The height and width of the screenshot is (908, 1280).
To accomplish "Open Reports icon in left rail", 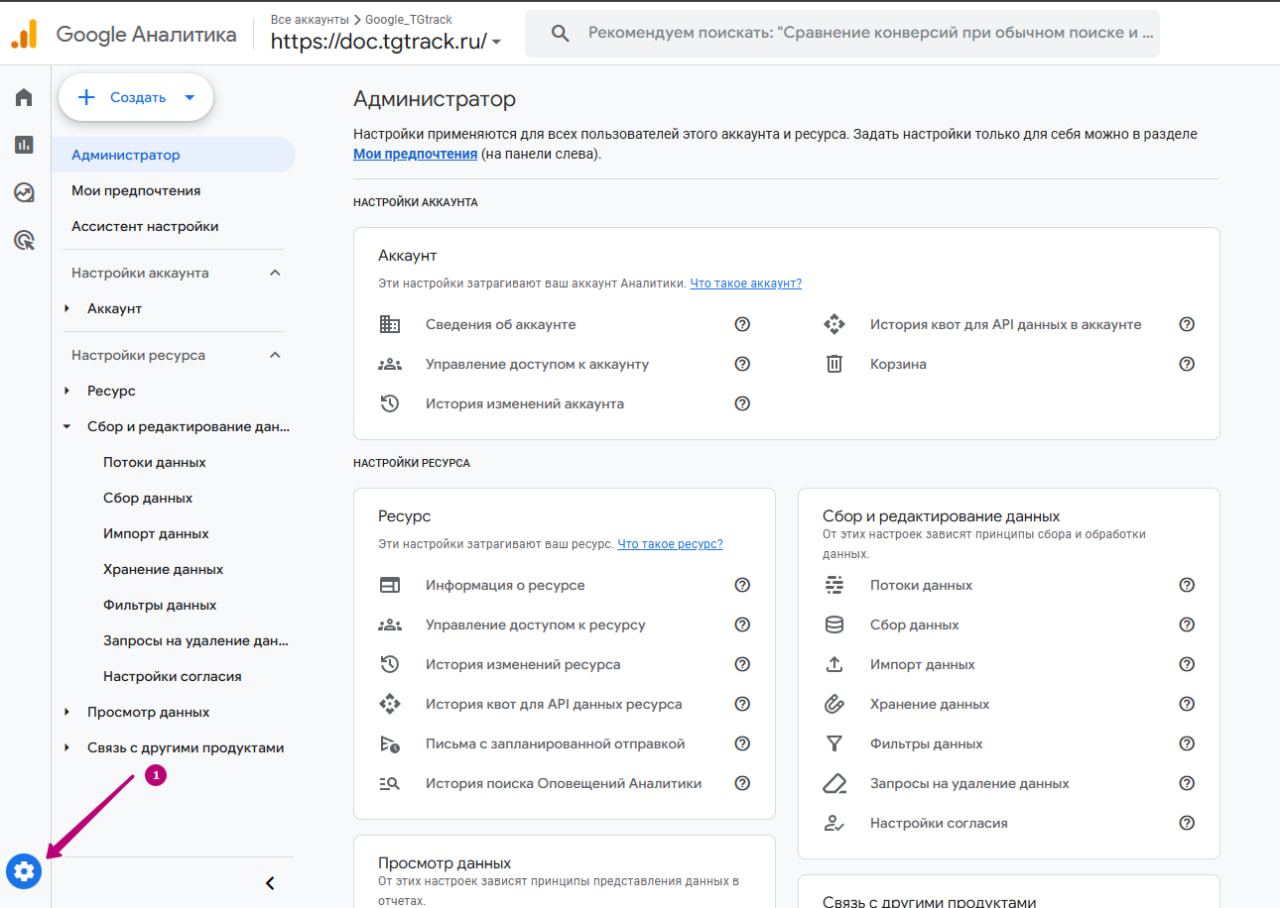I will click(24, 145).
